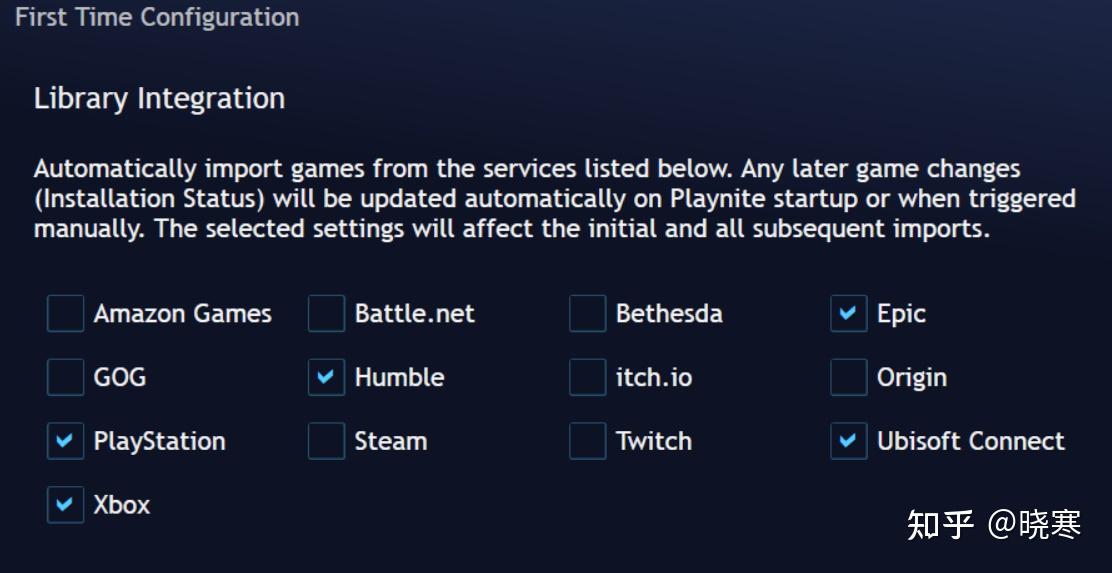Enable GOG library import
1112x573 pixels.
(x=65, y=378)
